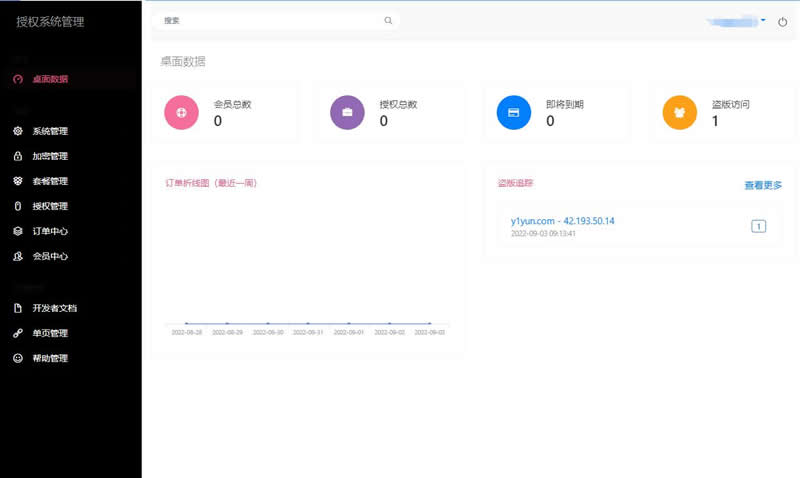800x478 pixels.
Task: Select 单页管理 sidebar item
Action: (50, 333)
